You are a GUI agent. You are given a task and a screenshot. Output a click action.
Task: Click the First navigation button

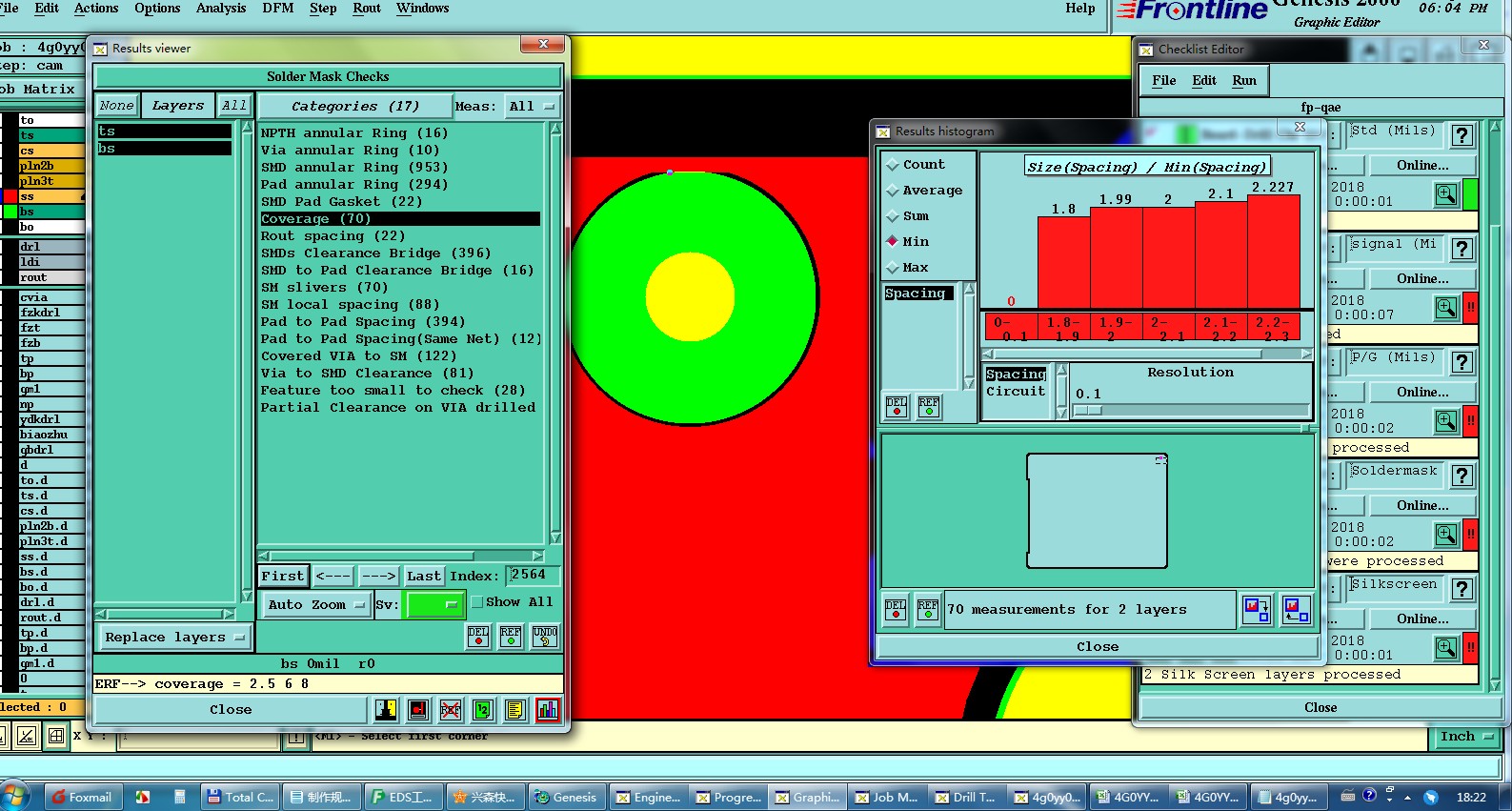pos(283,577)
